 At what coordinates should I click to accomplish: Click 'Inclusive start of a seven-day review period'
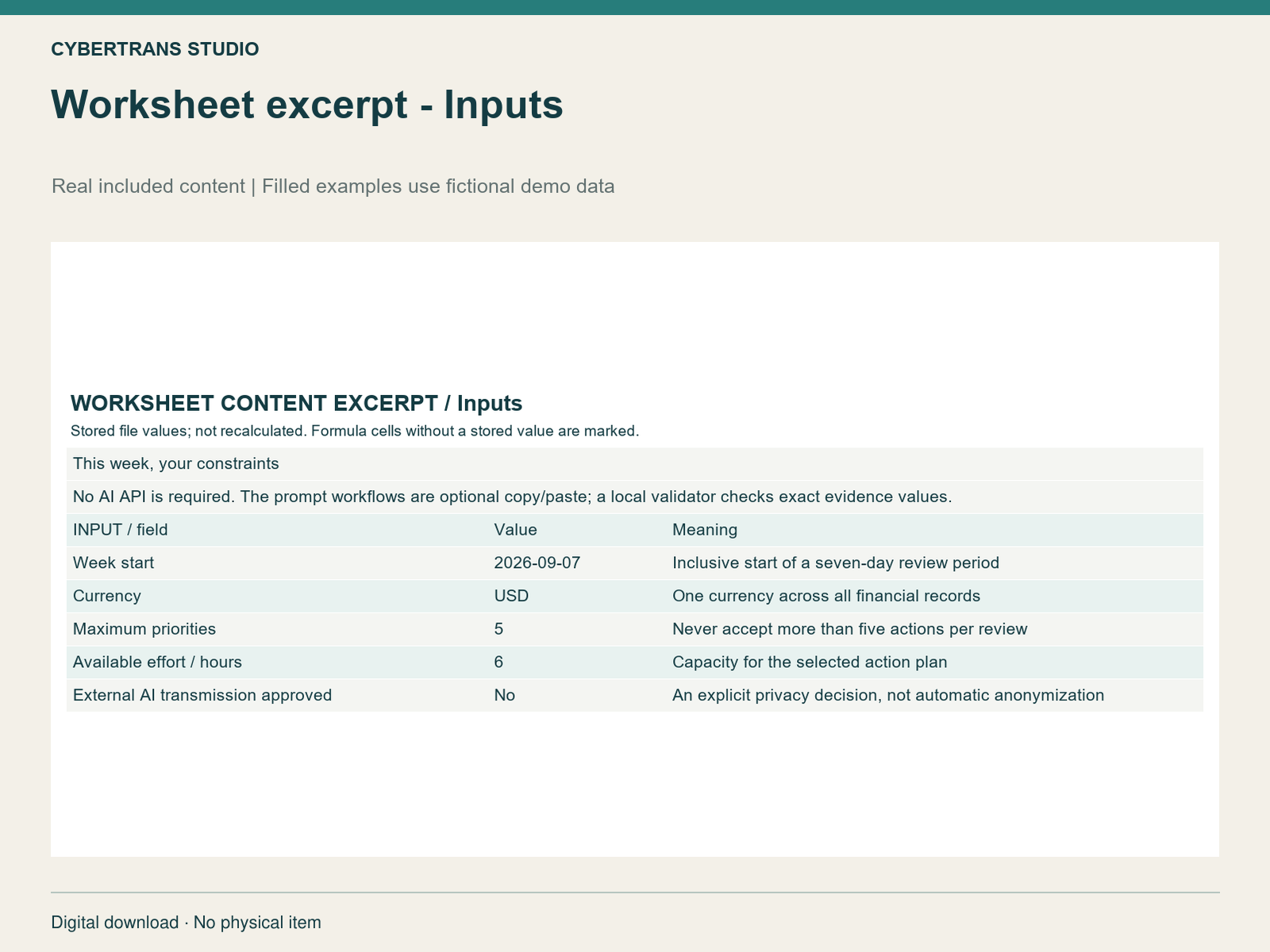[x=836, y=562]
